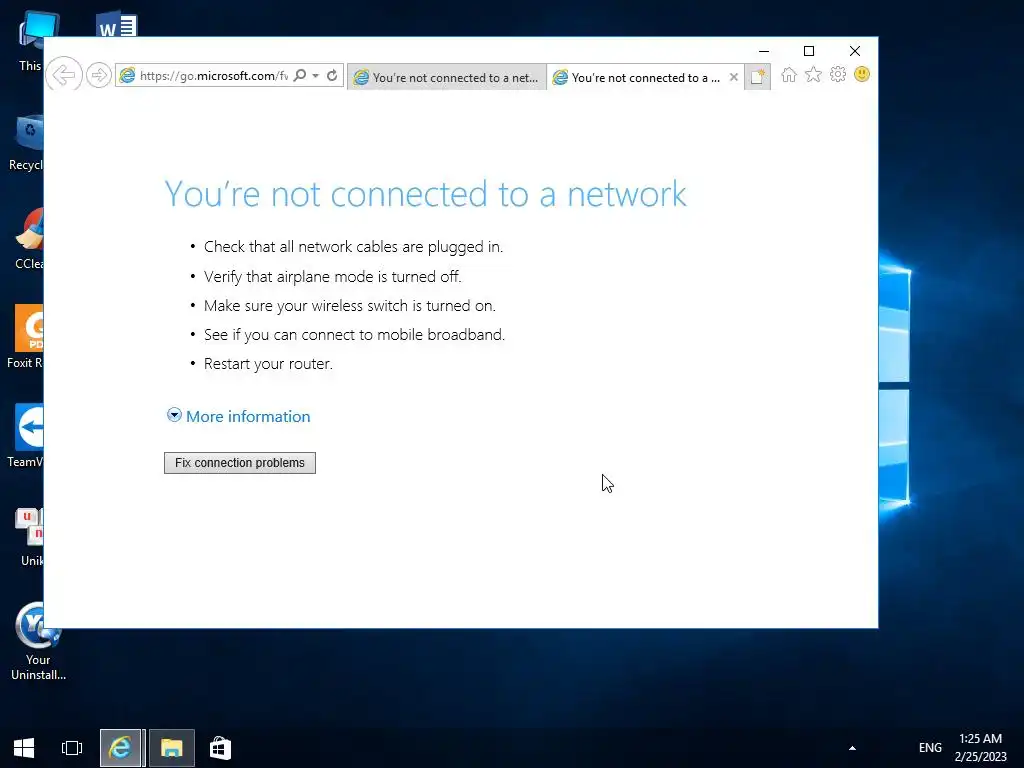Viewport: 1024px width, 768px height.
Task: Open the Microsoft Store taskbar icon
Action: (220, 748)
